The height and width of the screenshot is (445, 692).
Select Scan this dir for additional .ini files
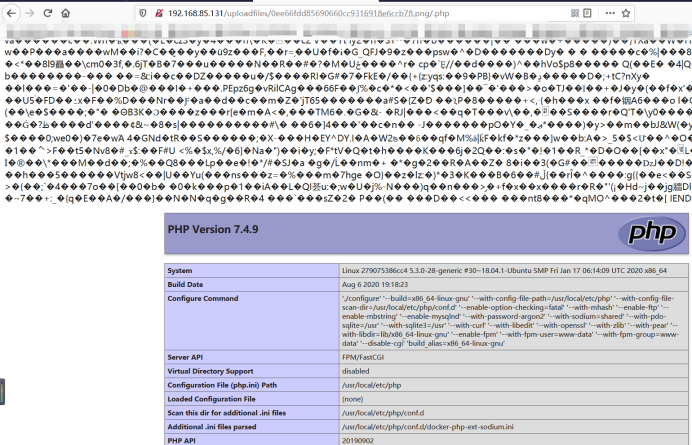pos(226,413)
